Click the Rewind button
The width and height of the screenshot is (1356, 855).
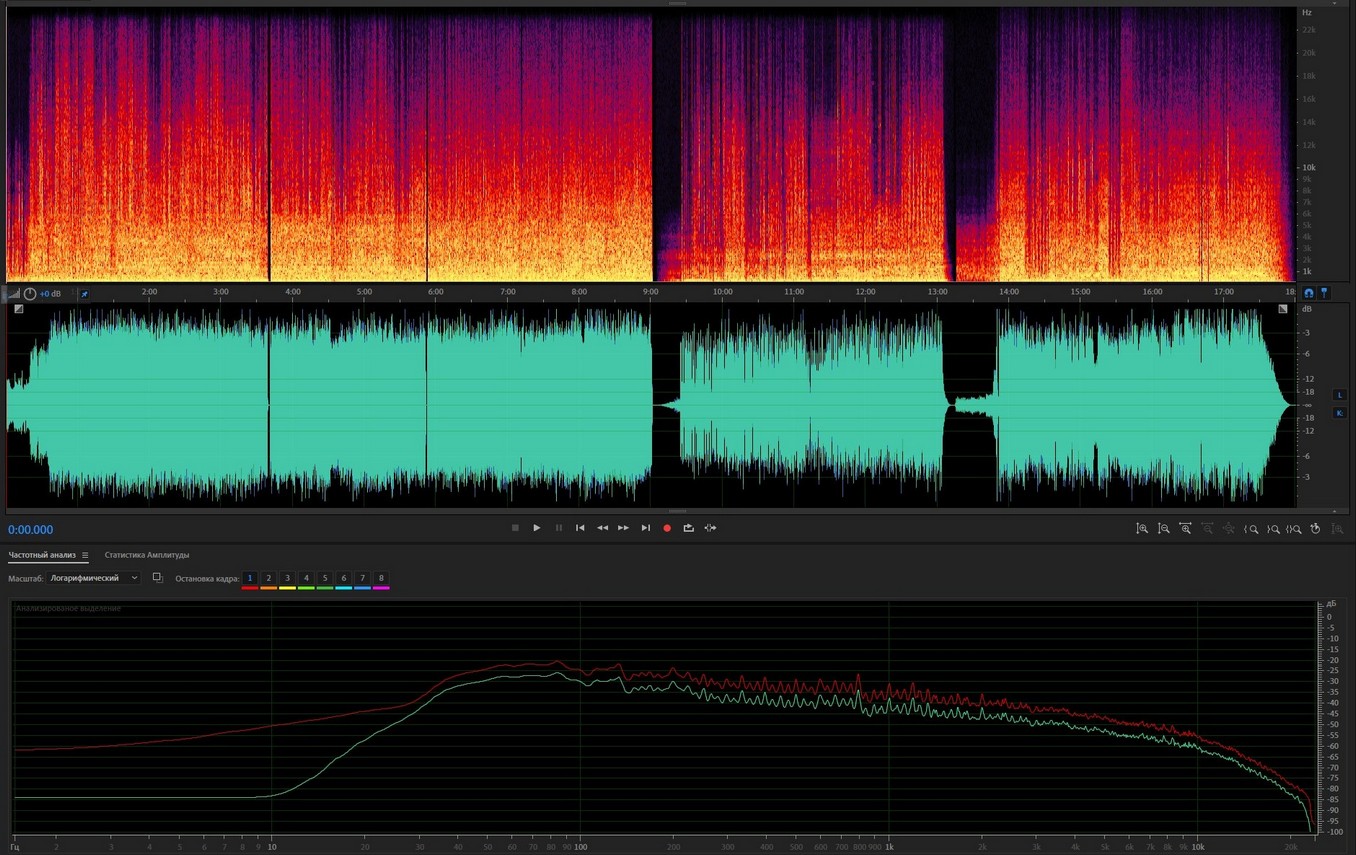602,528
